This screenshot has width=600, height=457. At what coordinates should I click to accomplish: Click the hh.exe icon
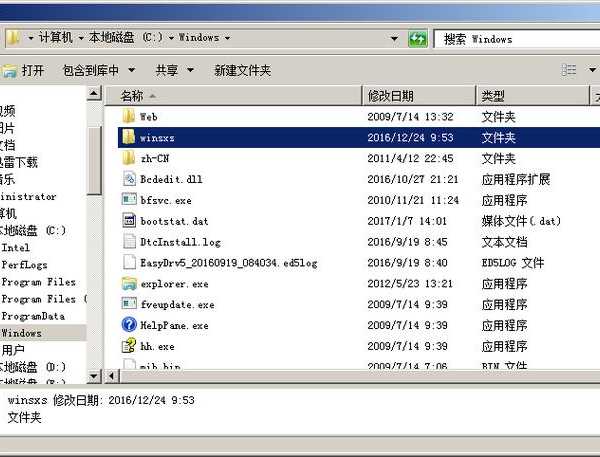coord(129,346)
